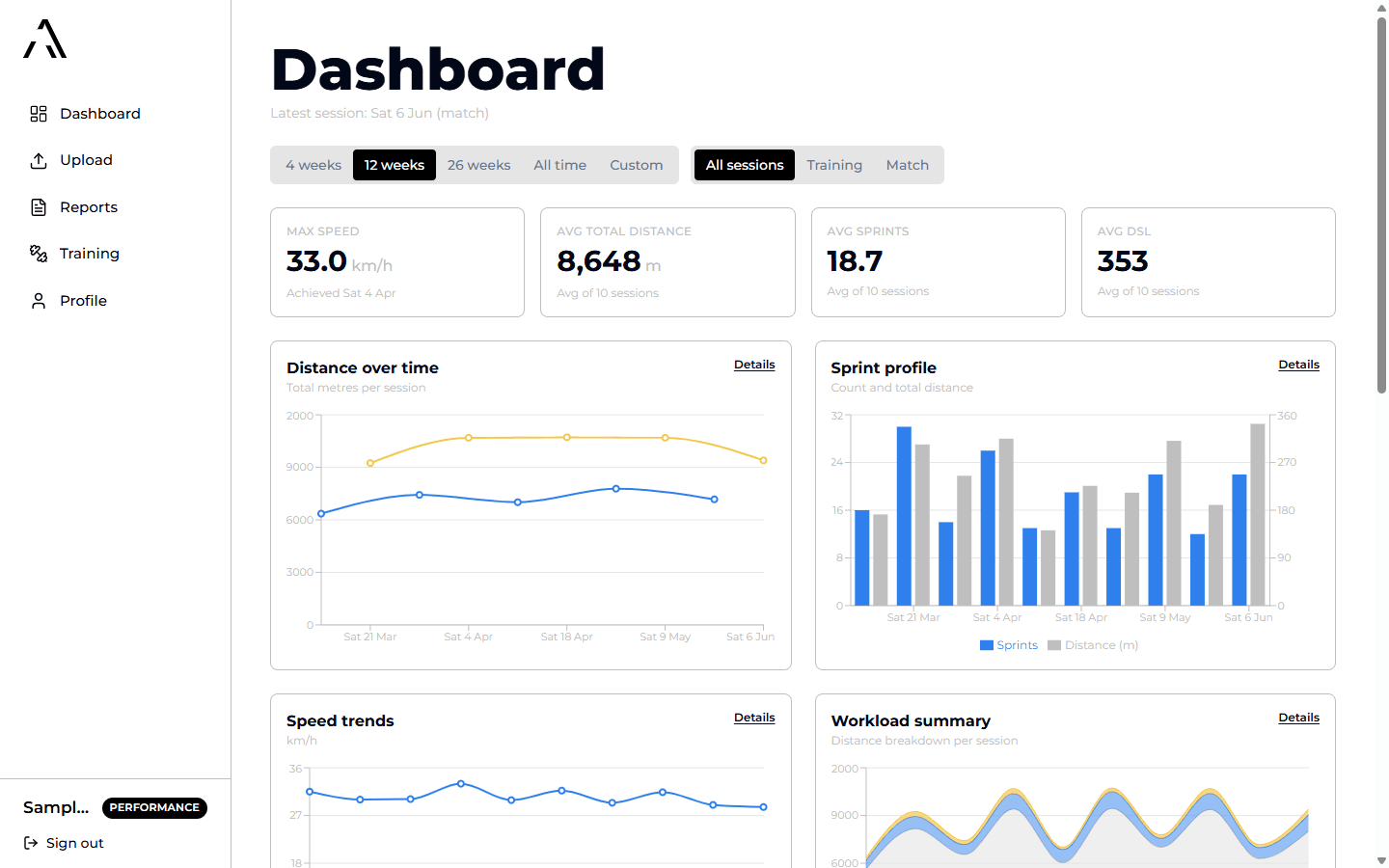Click the scrollbar up arrow
Viewport: 1389px width, 868px height.
[x=1381, y=8]
